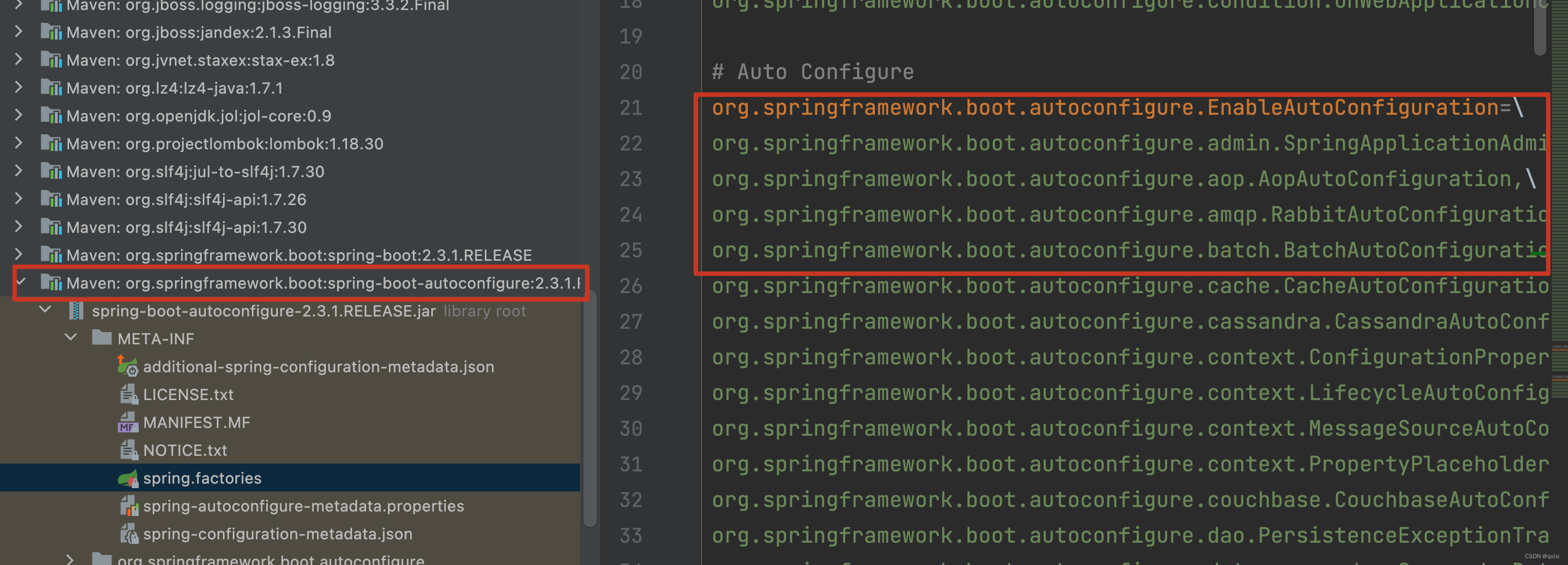Select Maven: org.jboss:jandex:2.1.3.Final
Image resolution: width=1568 pixels, height=565 pixels.
click(x=198, y=32)
